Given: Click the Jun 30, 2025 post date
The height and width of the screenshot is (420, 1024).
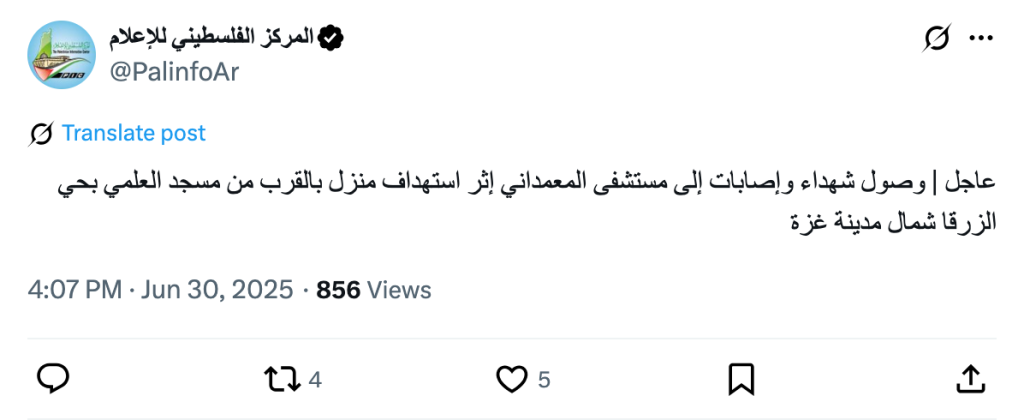Looking at the screenshot, I should (217, 290).
